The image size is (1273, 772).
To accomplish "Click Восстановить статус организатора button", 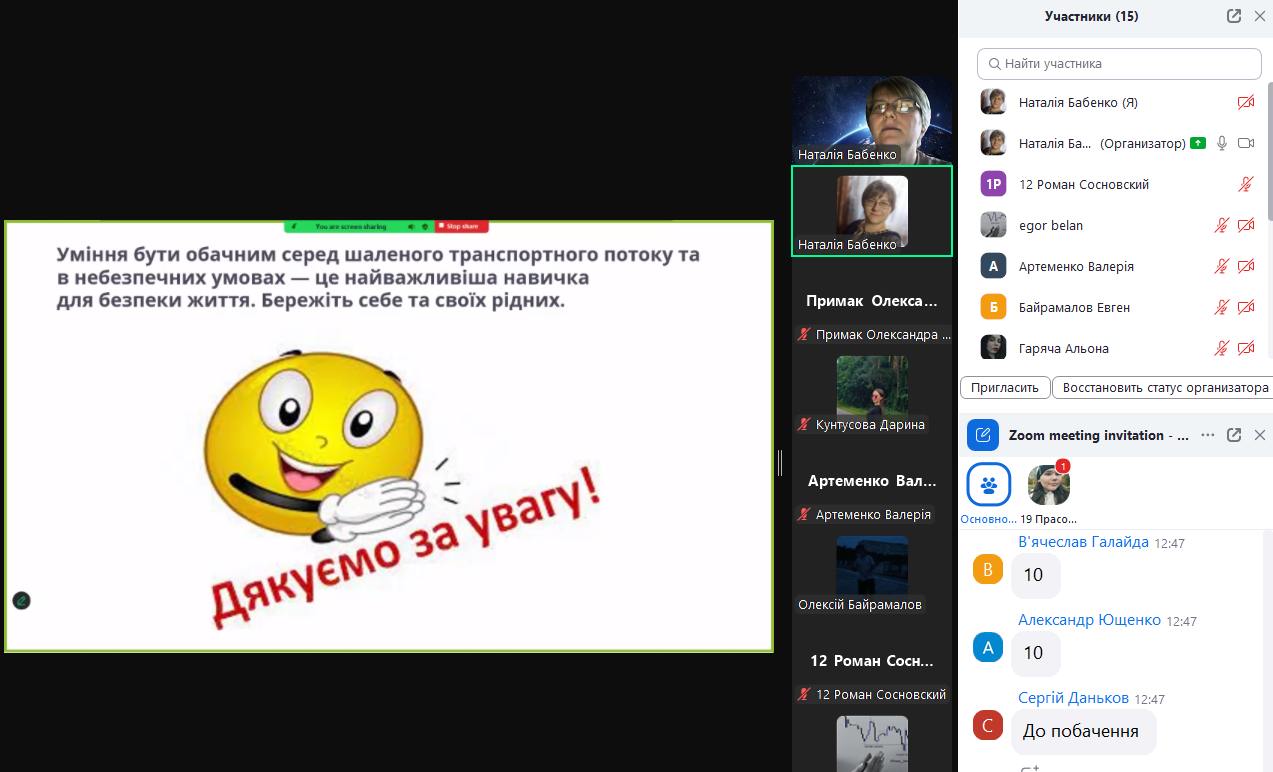I will point(1165,387).
